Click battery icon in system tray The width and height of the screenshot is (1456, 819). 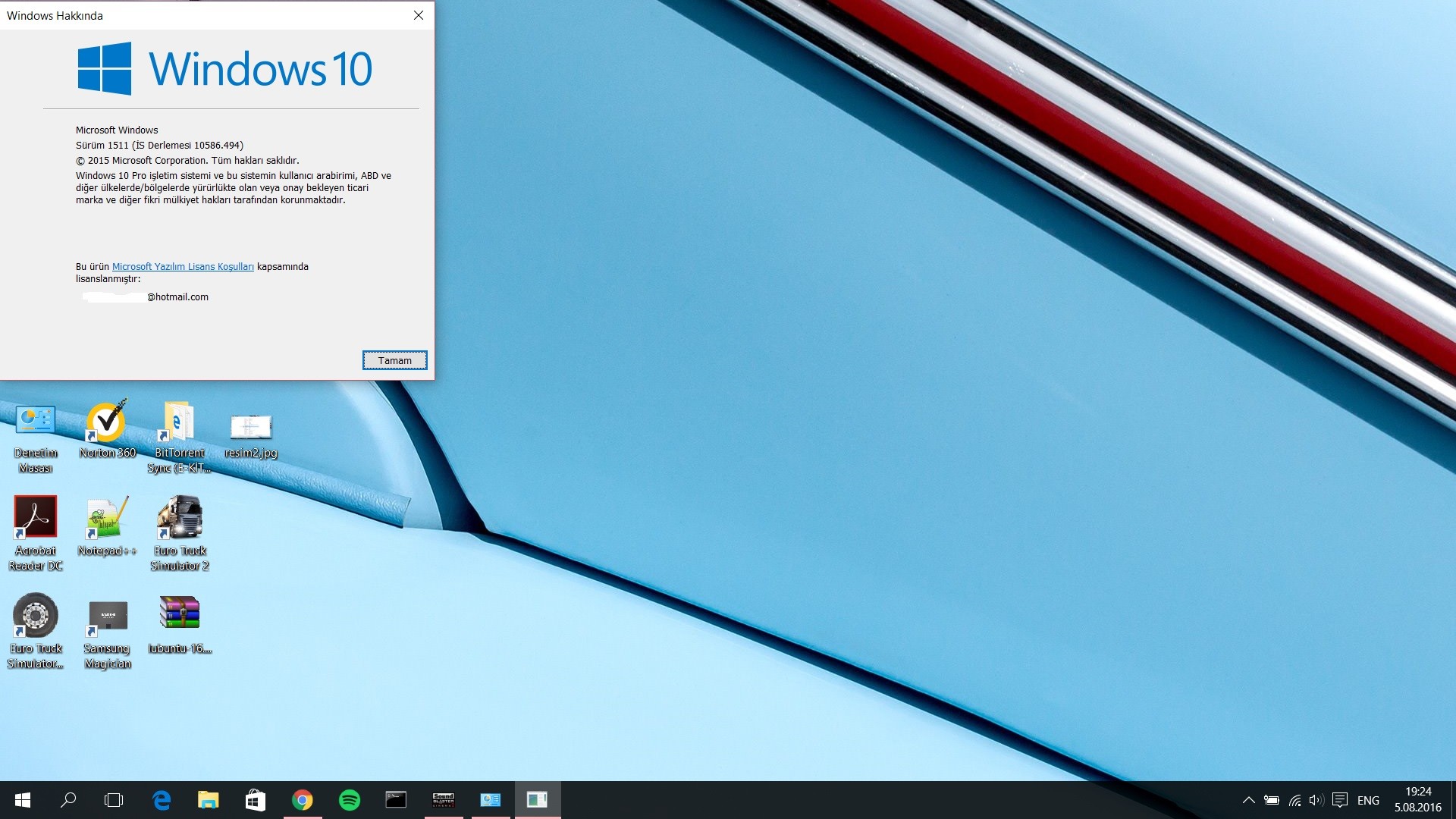[x=1272, y=800]
